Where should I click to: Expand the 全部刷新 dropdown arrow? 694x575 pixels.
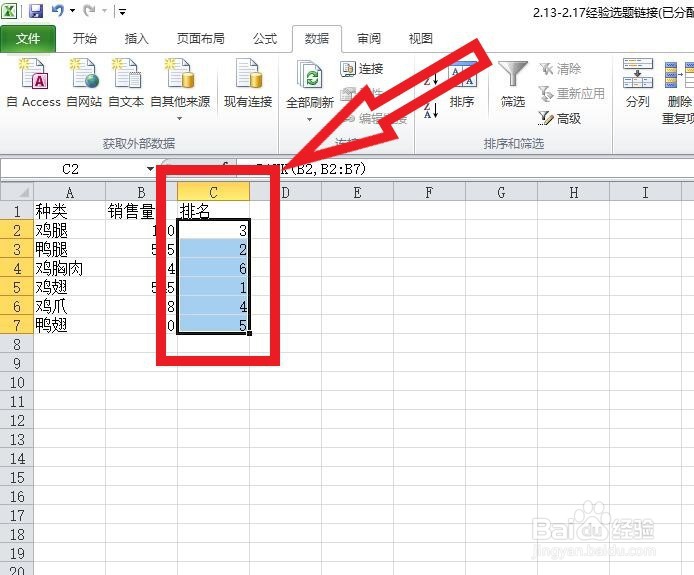tap(310, 119)
